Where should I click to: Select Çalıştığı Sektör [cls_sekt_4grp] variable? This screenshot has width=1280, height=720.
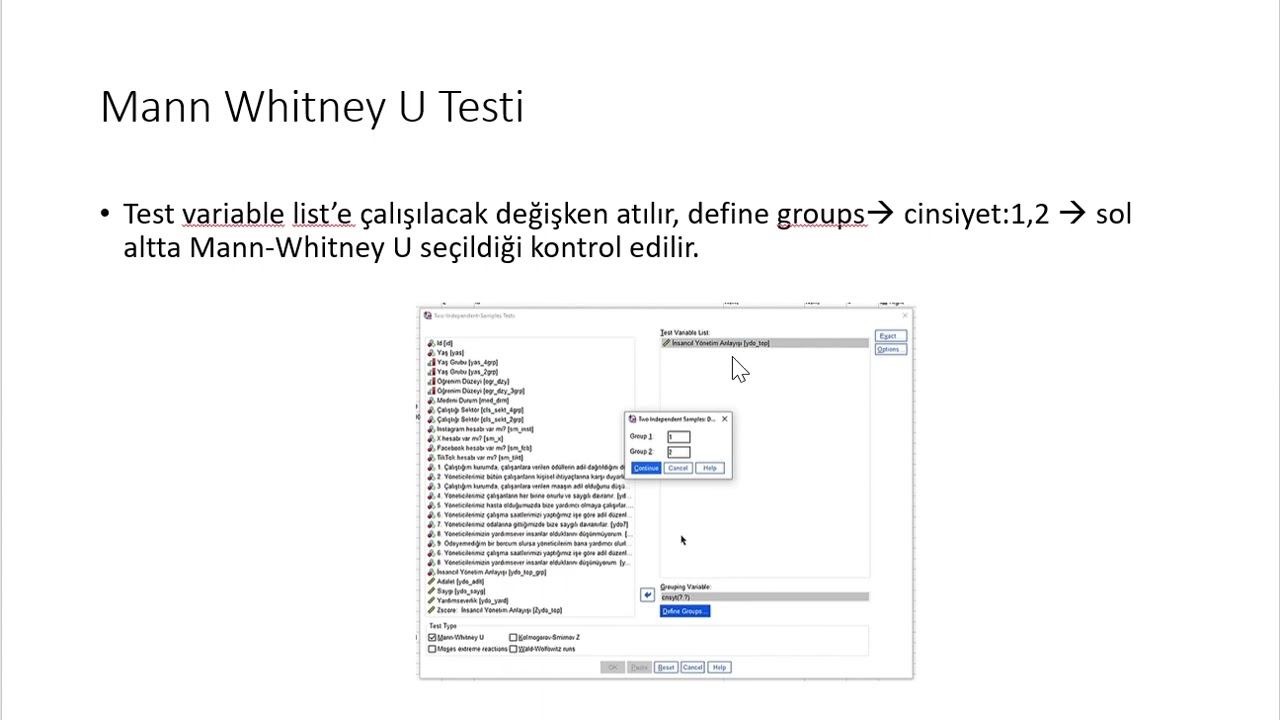pos(476,410)
